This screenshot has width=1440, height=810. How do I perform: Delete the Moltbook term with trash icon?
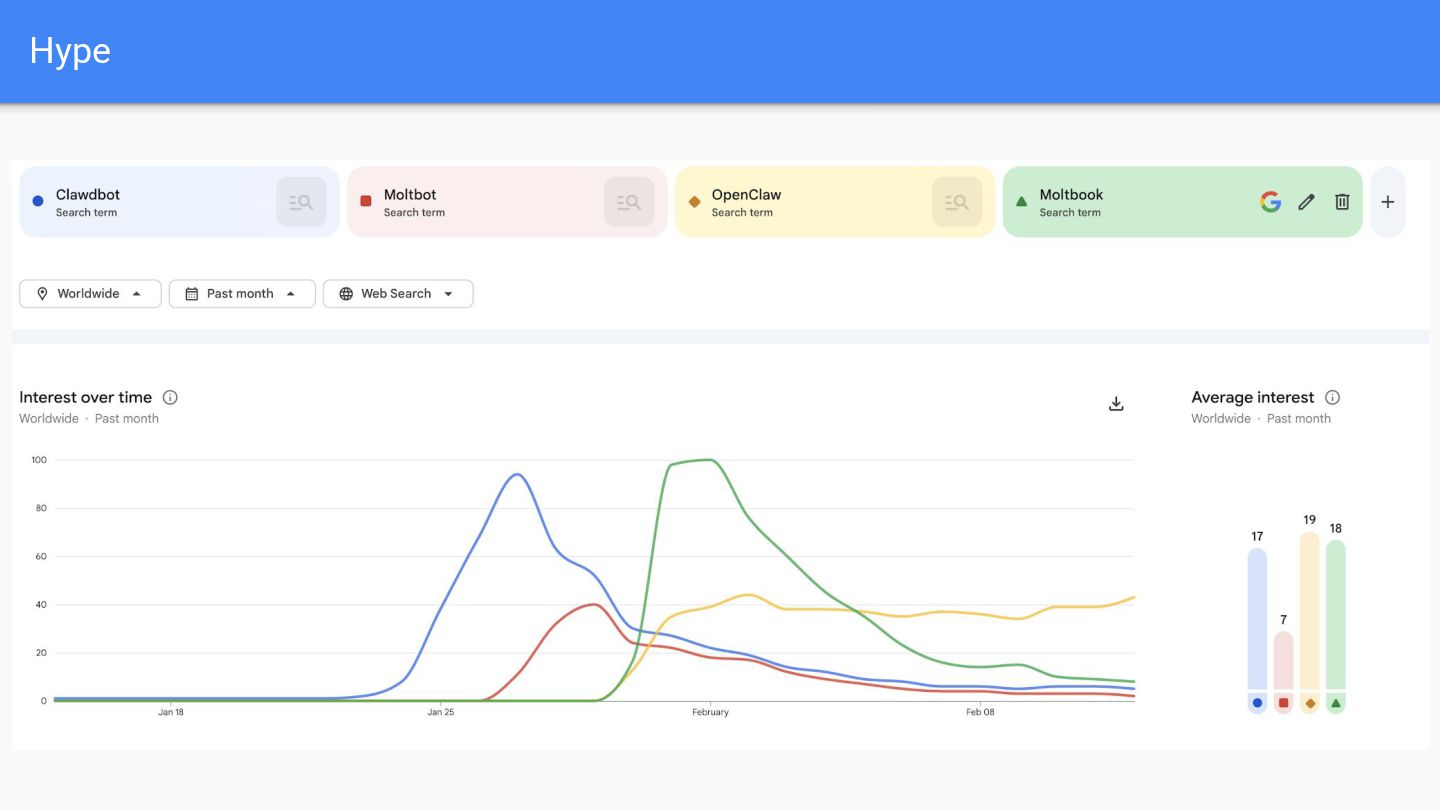pyautogui.click(x=1342, y=202)
